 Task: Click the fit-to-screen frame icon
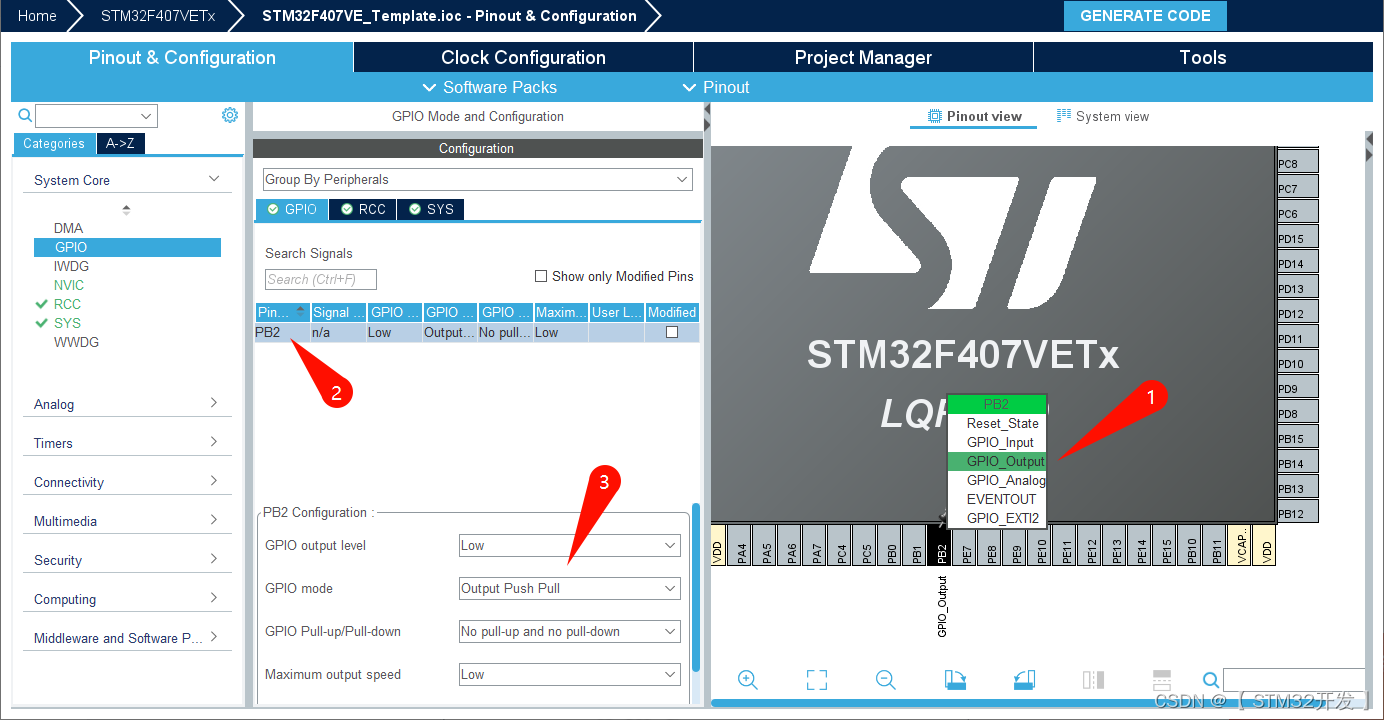point(817,680)
